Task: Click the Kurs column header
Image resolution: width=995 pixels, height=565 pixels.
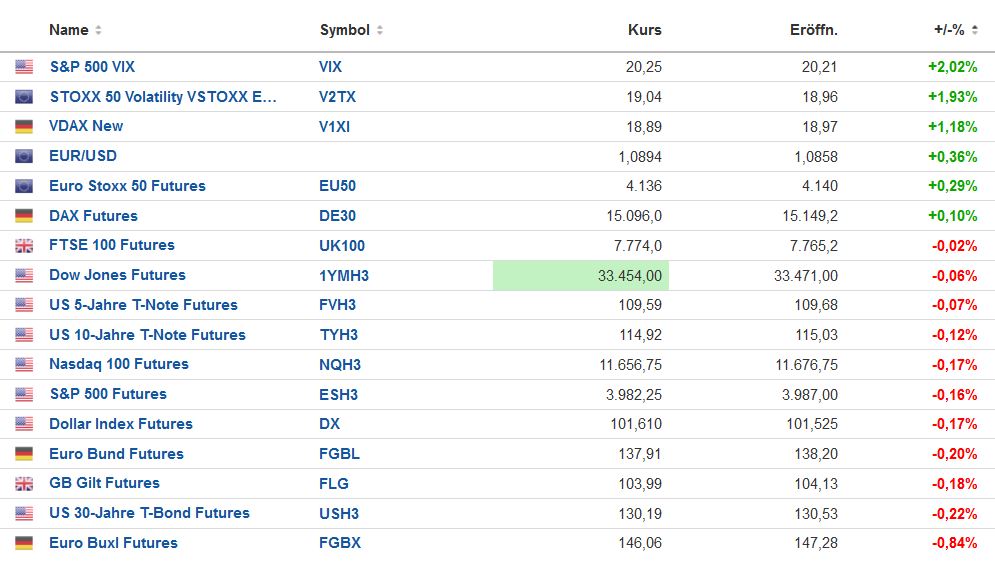Action: tap(645, 30)
